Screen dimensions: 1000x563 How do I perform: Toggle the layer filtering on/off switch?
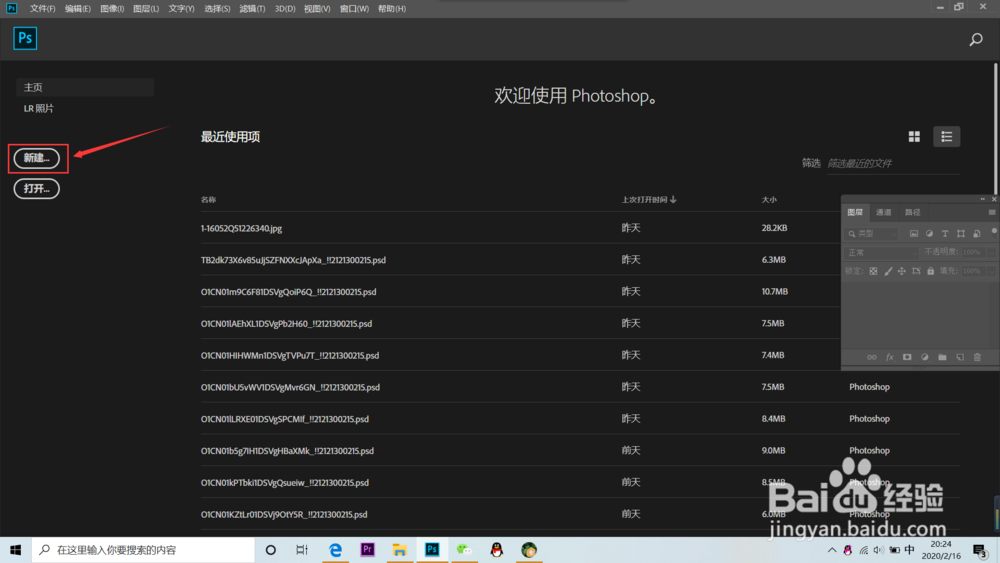(x=994, y=232)
